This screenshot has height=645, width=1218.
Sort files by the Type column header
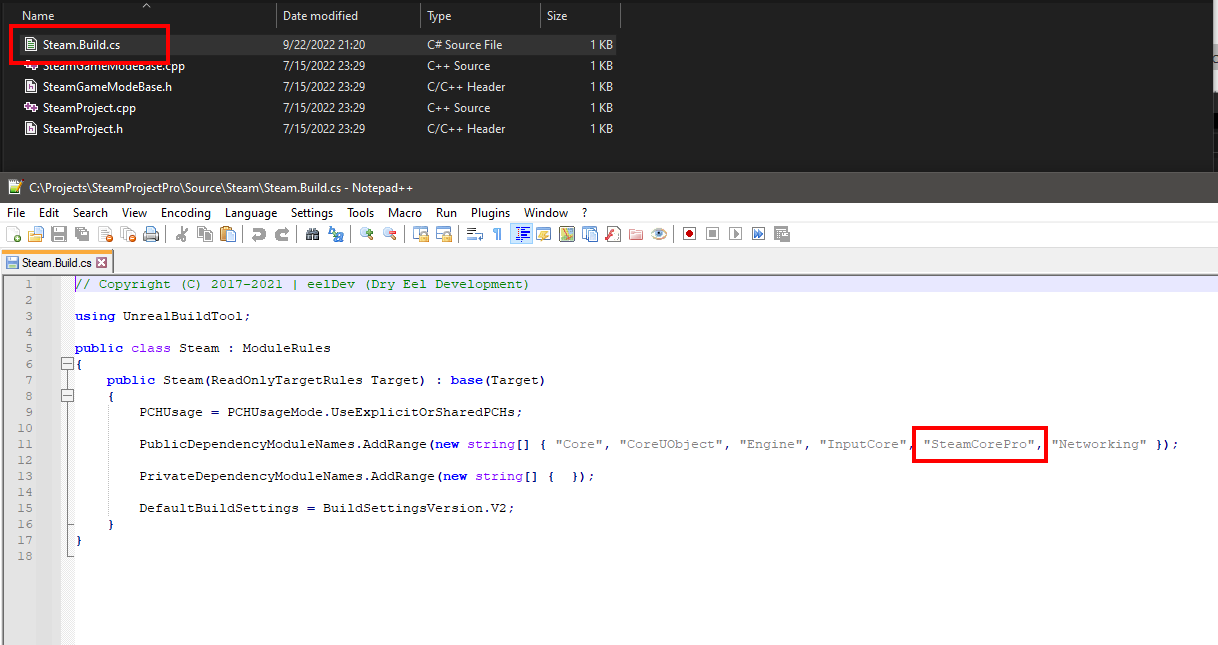click(480, 16)
